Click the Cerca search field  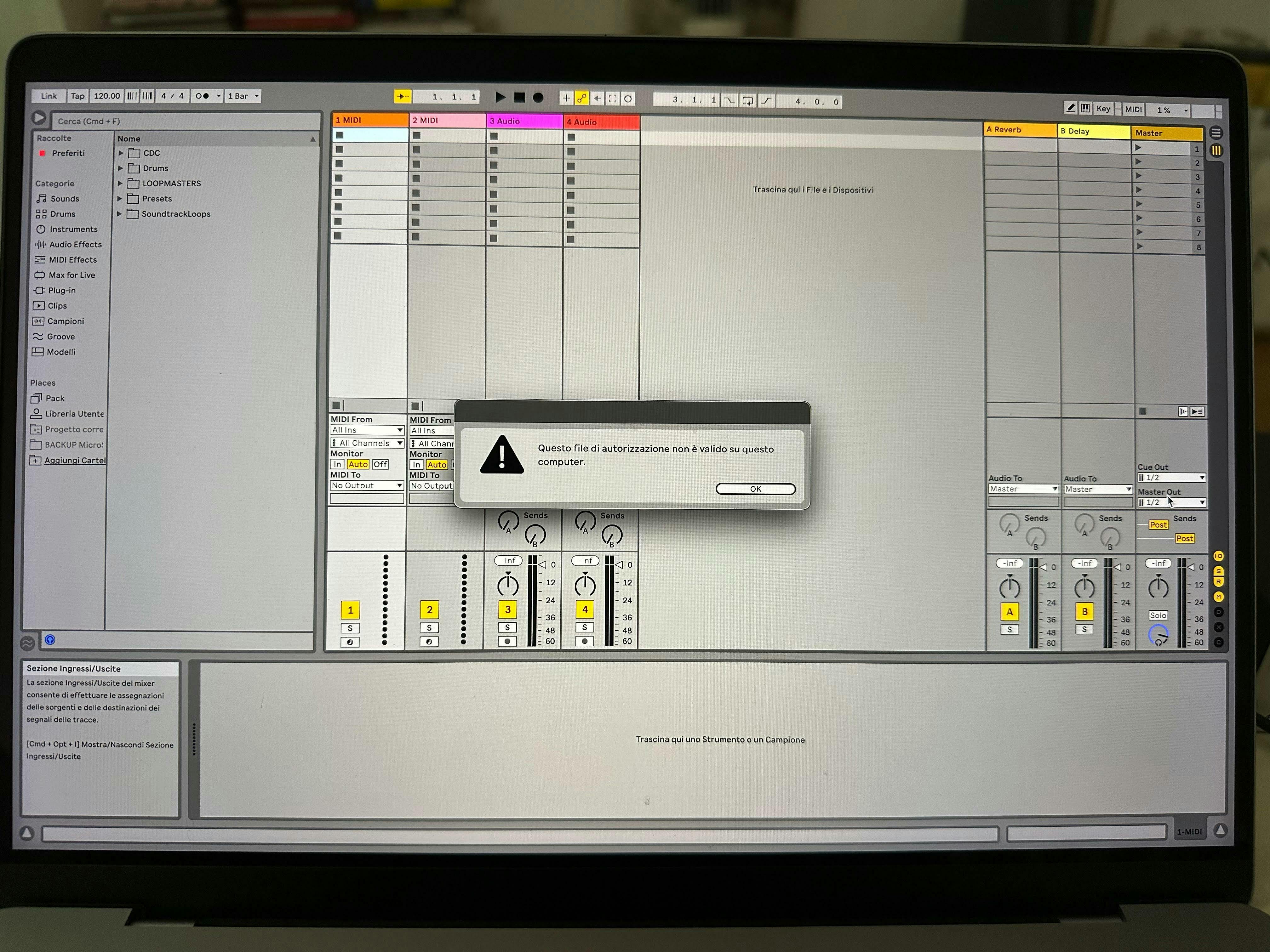pyautogui.click(x=184, y=121)
